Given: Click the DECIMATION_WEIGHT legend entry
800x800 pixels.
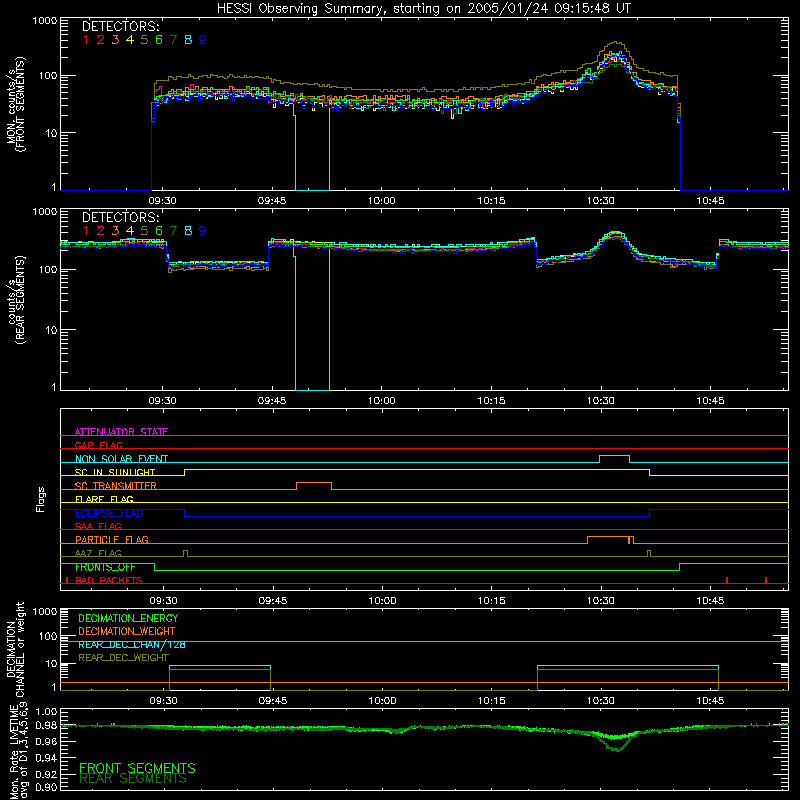Looking at the screenshot, I should [x=127, y=631].
